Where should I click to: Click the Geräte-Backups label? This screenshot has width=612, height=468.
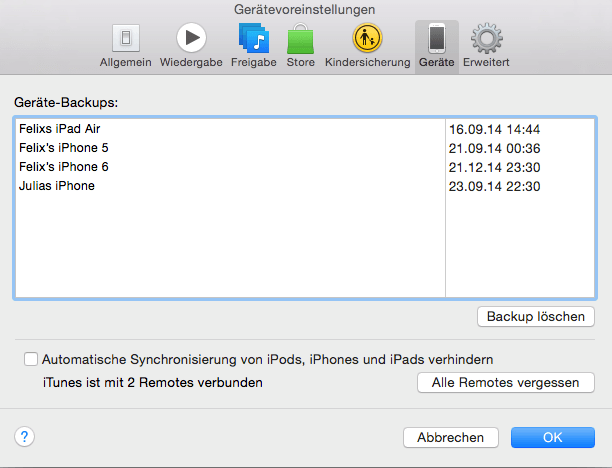pyautogui.click(x=66, y=103)
